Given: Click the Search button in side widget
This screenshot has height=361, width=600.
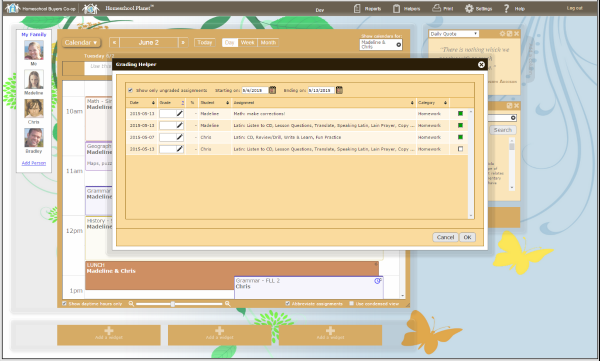Looking at the screenshot, I should [x=502, y=130].
